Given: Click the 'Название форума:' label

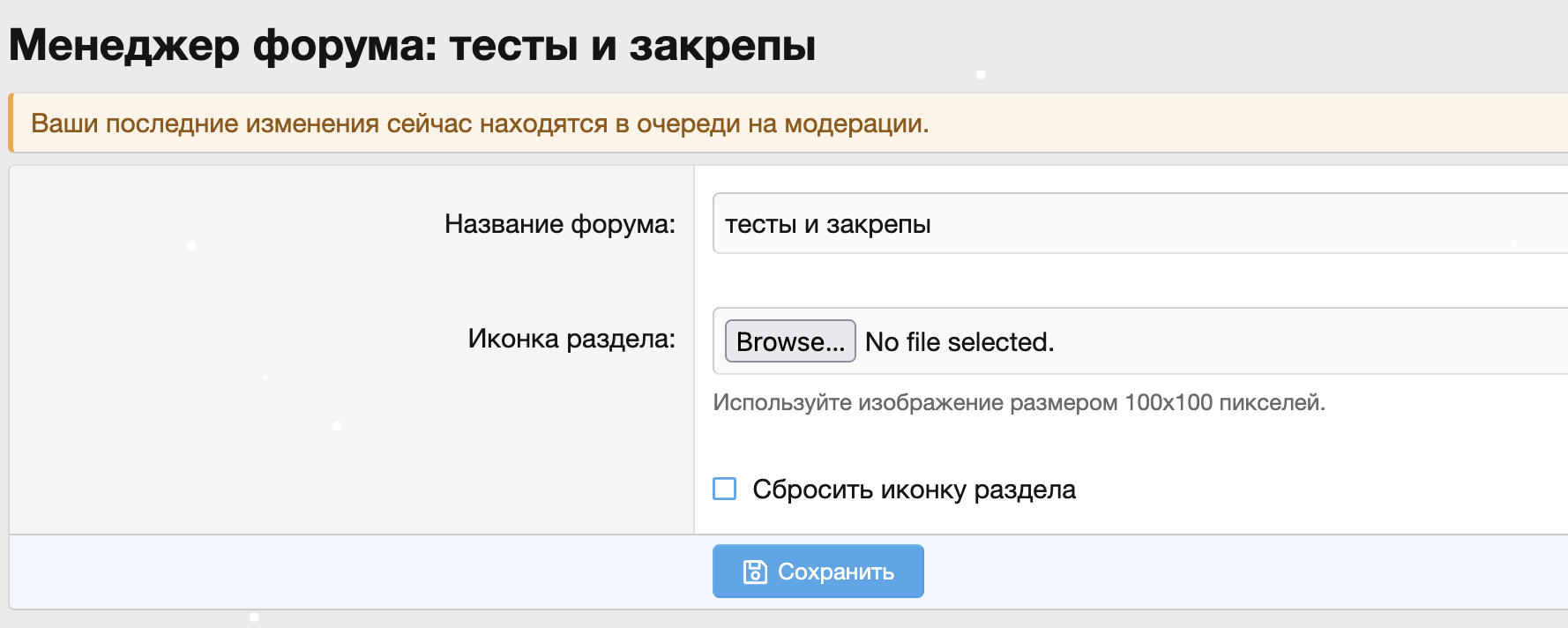Looking at the screenshot, I should tap(559, 224).
